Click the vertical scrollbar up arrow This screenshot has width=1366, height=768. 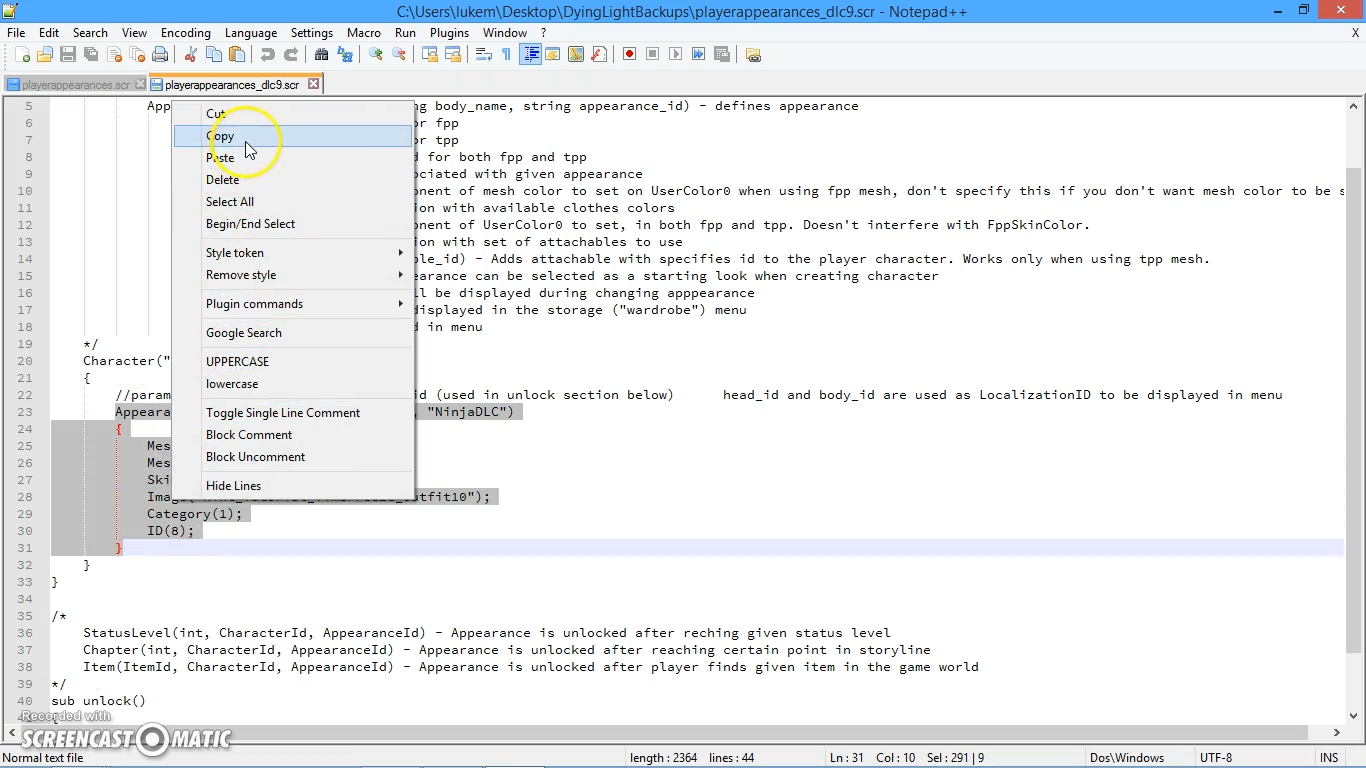[1354, 105]
